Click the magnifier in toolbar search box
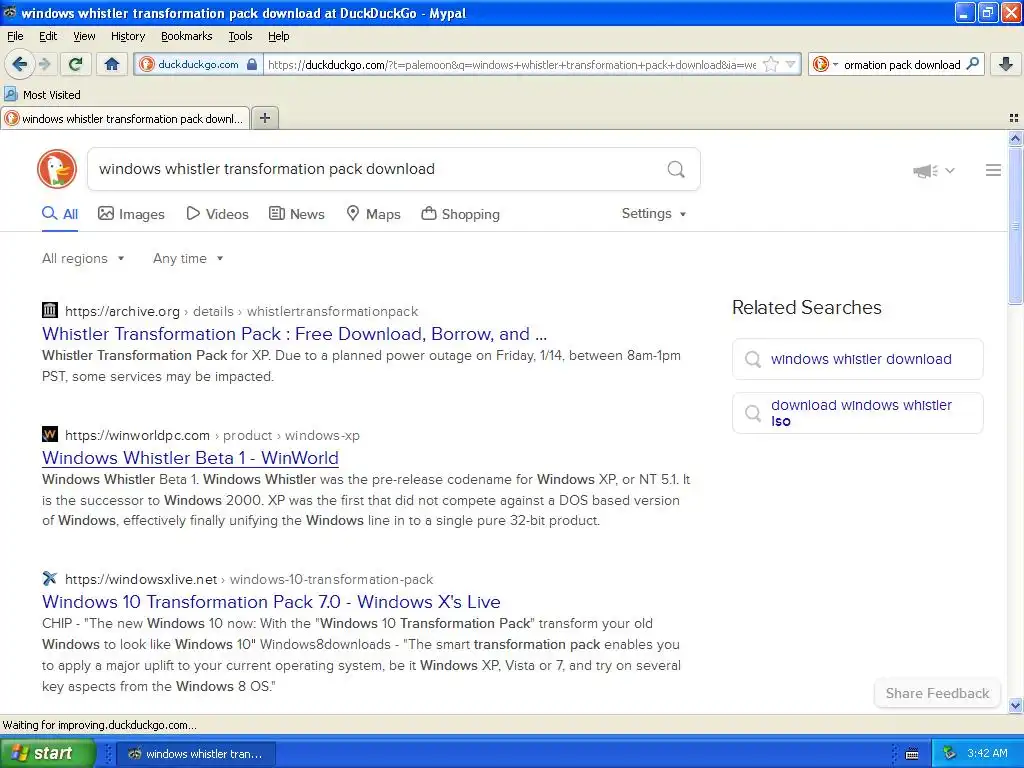The height and width of the screenshot is (768, 1024). (x=972, y=64)
